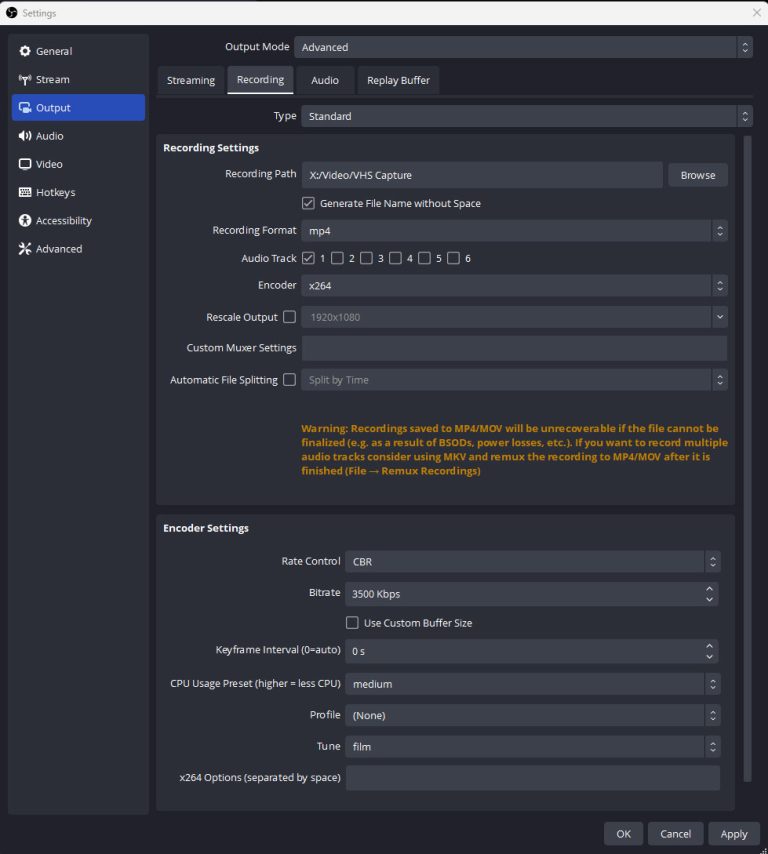The width and height of the screenshot is (768, 854).
Task: Switch to the Streaming tab
Action: [191, 80]
